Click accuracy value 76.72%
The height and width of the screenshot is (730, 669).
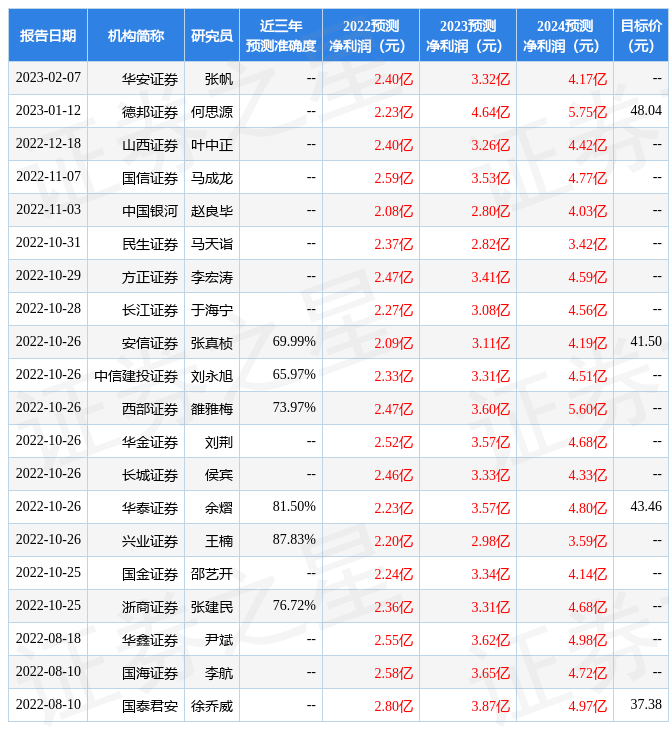coord(294,606)
